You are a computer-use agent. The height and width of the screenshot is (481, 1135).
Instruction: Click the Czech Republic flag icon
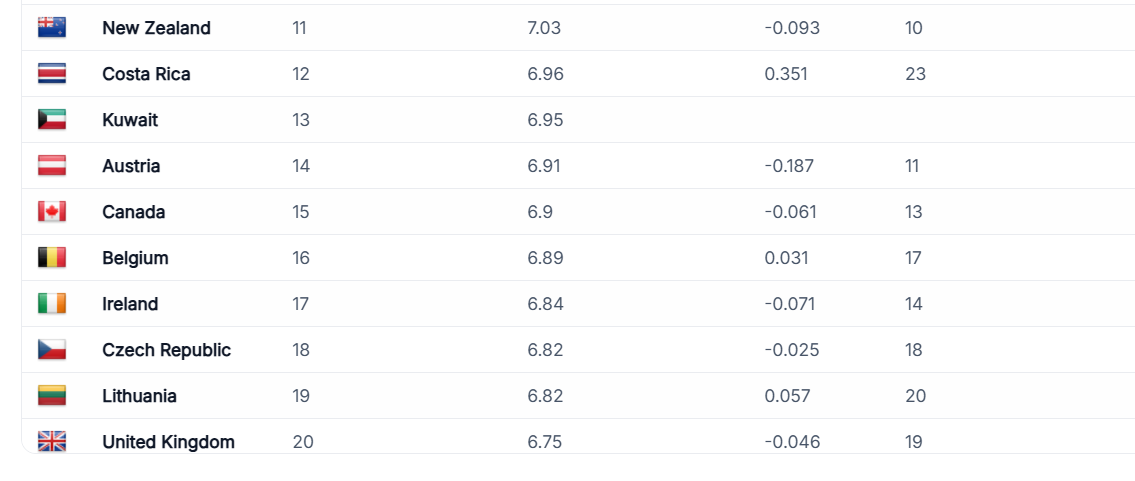coord(52,350)
